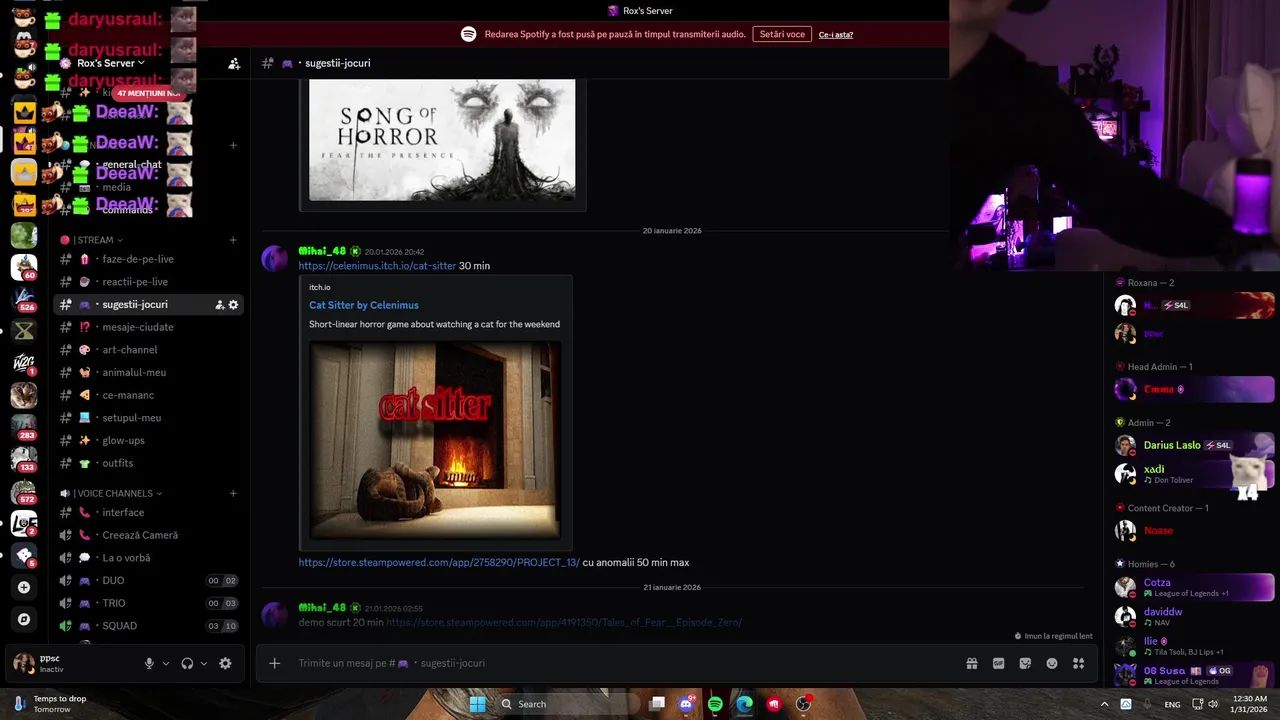Add channel to STREAM category
Viewport: 1280px width, 720px height.
point(233,240)
